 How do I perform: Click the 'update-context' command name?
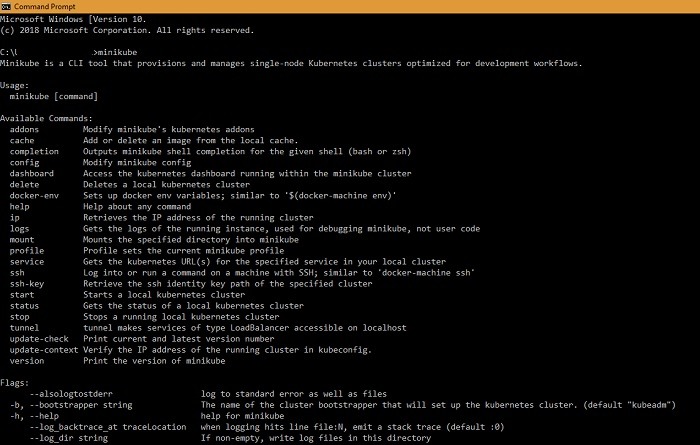(44, 350)
